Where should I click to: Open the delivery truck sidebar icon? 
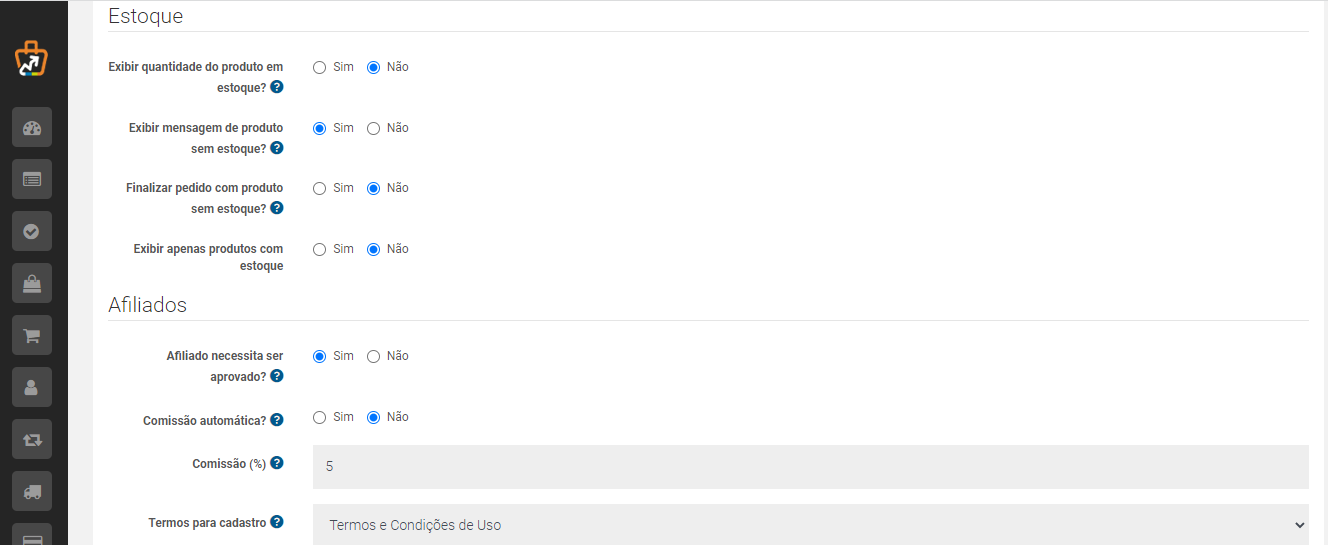coord(32,491)
